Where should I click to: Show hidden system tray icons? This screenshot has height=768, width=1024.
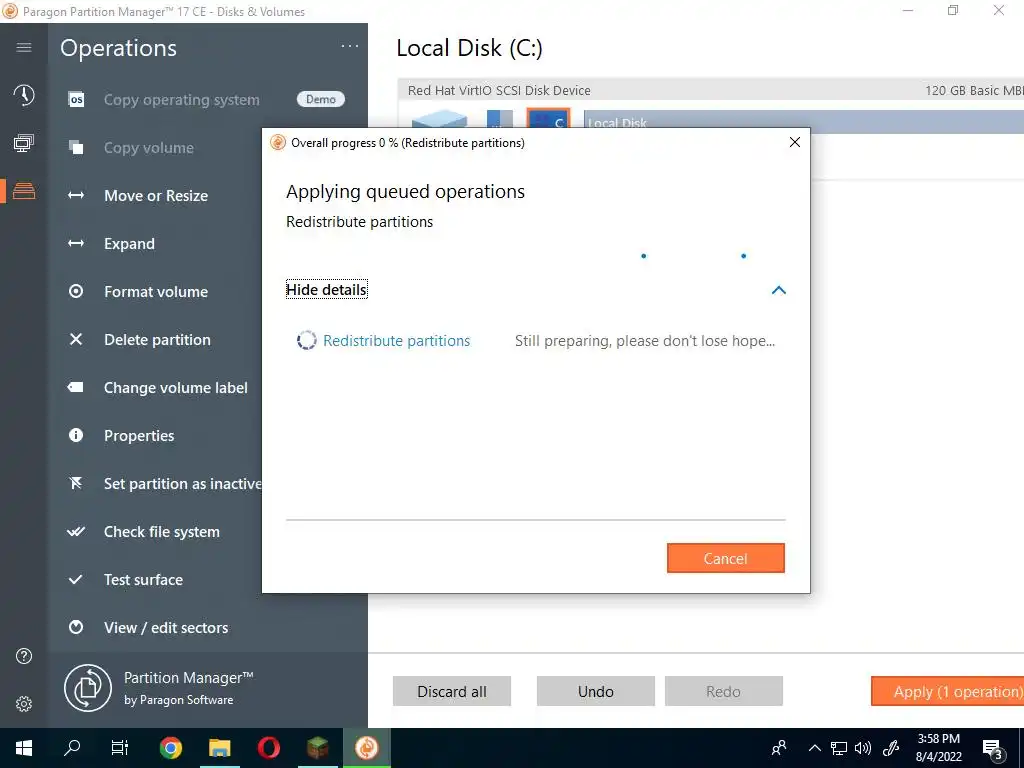814,748
